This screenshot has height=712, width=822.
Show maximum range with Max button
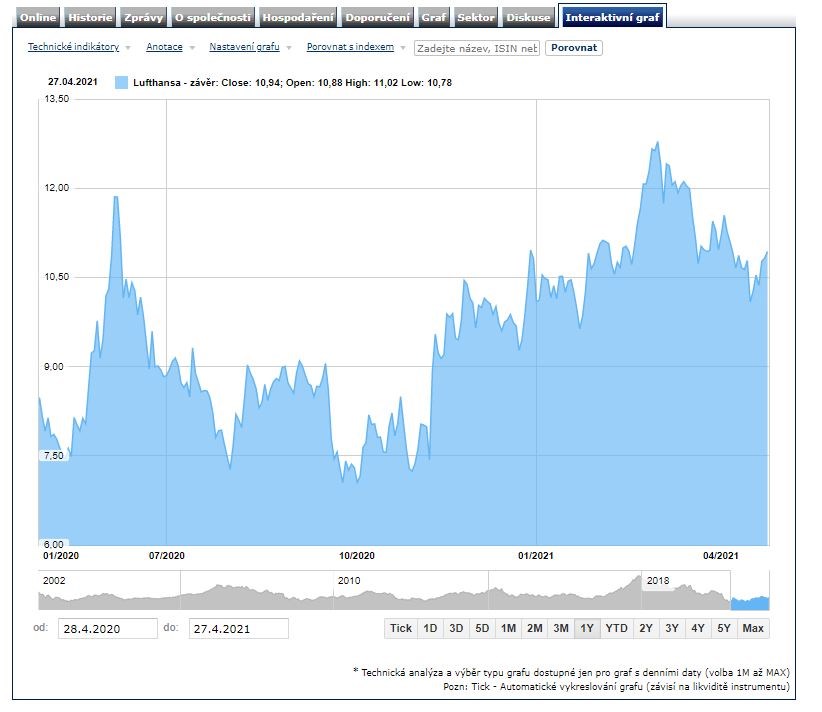click(753, 628)
